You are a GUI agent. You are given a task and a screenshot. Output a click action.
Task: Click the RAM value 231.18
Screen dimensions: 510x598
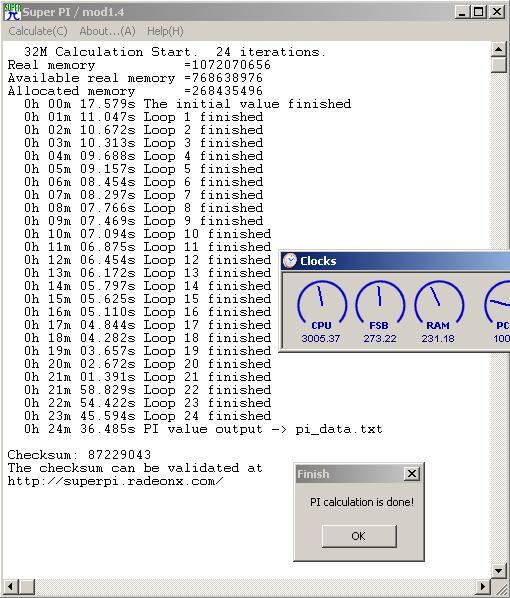pyautogui.click(x=438, y=338)
